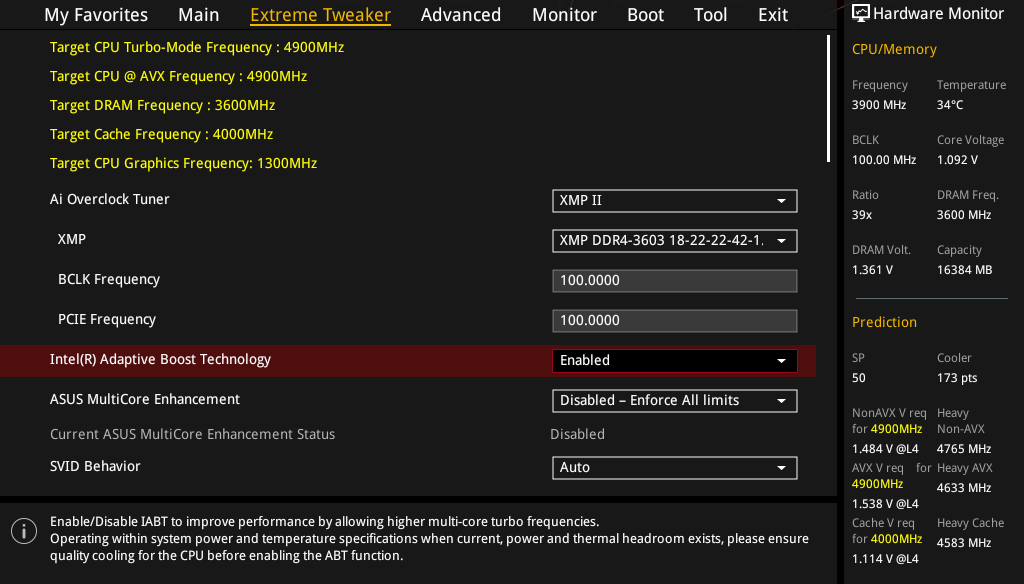1024x584 pixels.
Task: Select the Extreme Tweaker tab
Action: [x=320, y=14]
